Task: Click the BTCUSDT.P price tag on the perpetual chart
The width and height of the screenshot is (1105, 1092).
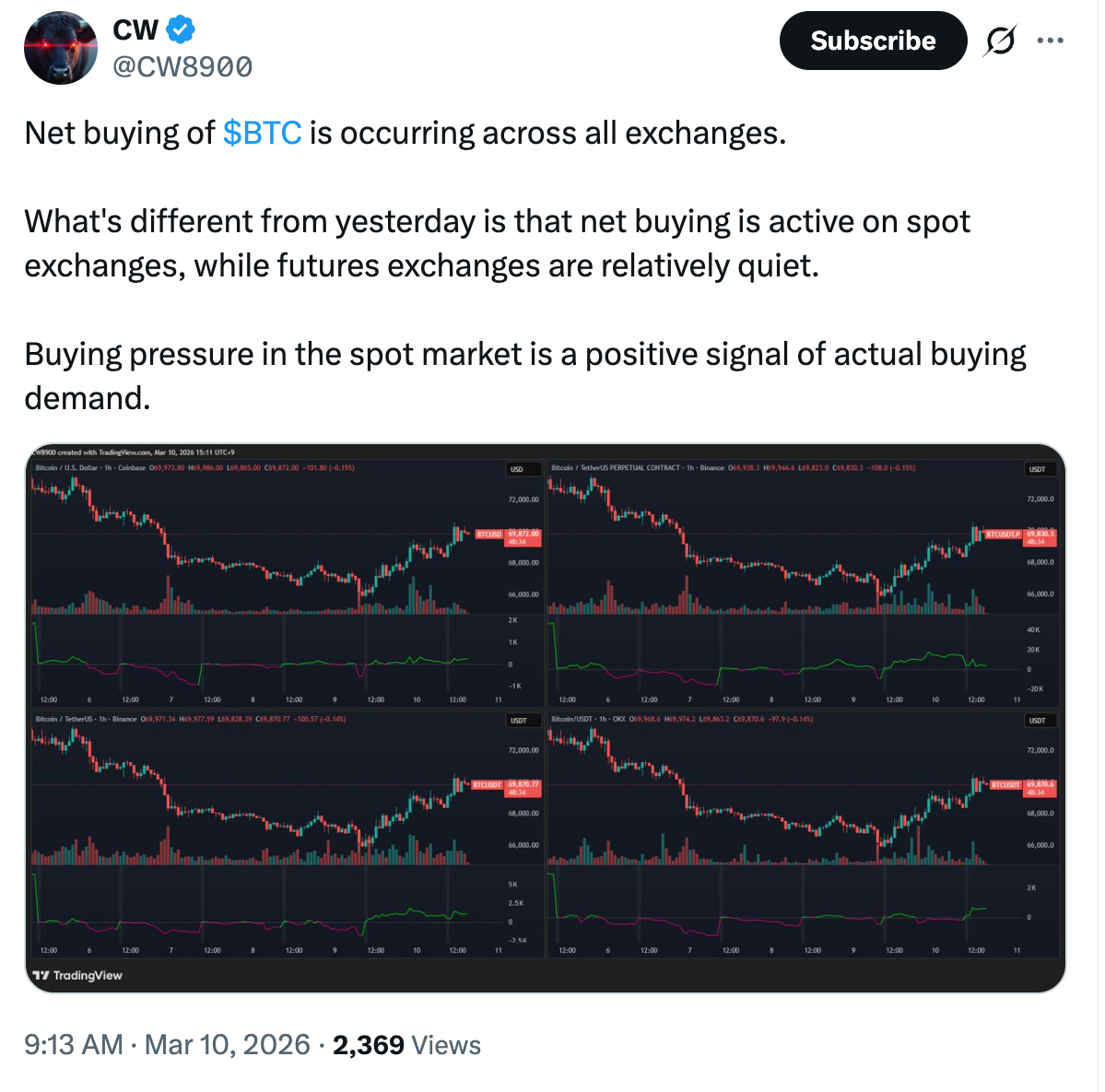Action: 1004,533
